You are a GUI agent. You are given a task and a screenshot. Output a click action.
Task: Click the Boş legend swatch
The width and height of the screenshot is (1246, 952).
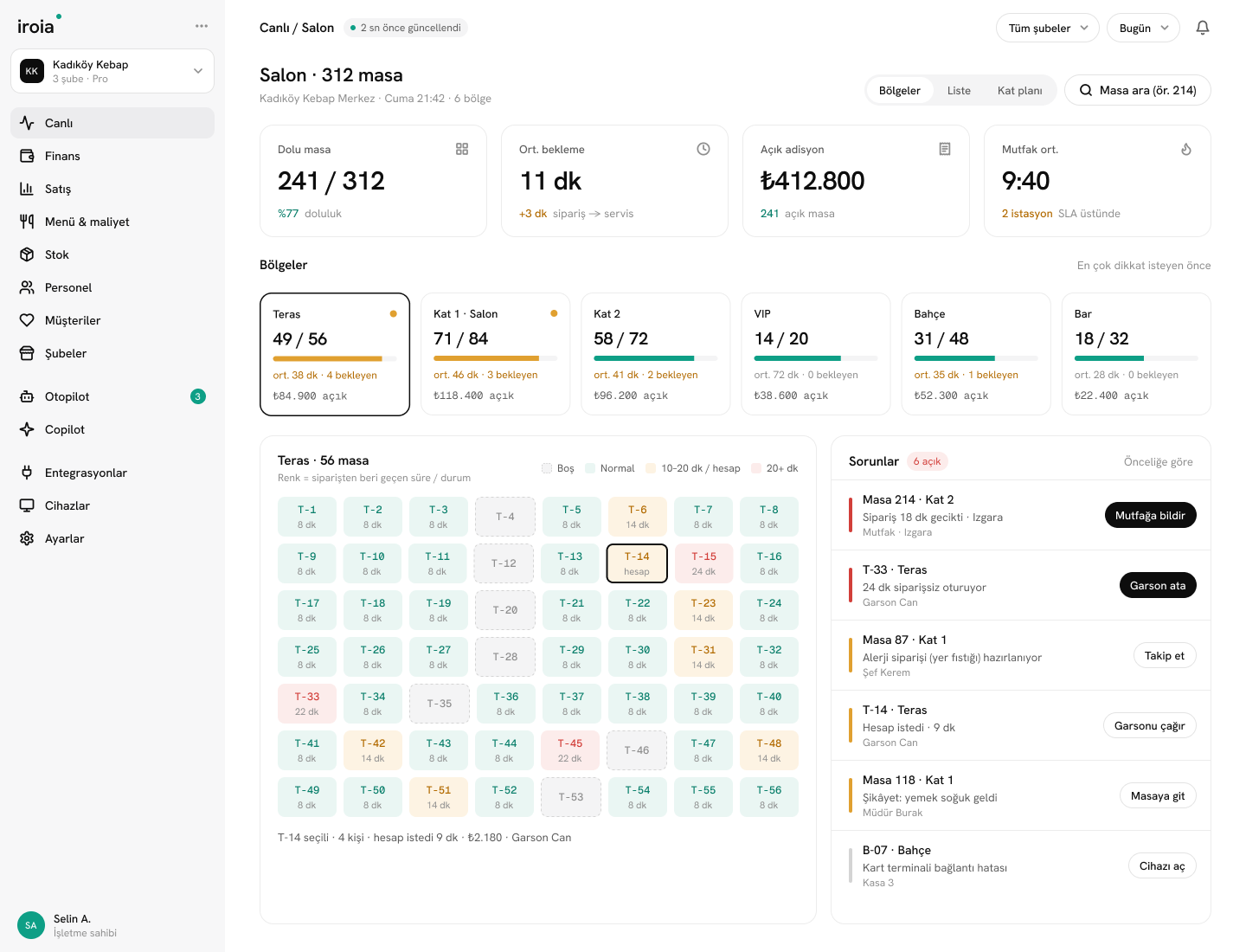click(547, 468)
